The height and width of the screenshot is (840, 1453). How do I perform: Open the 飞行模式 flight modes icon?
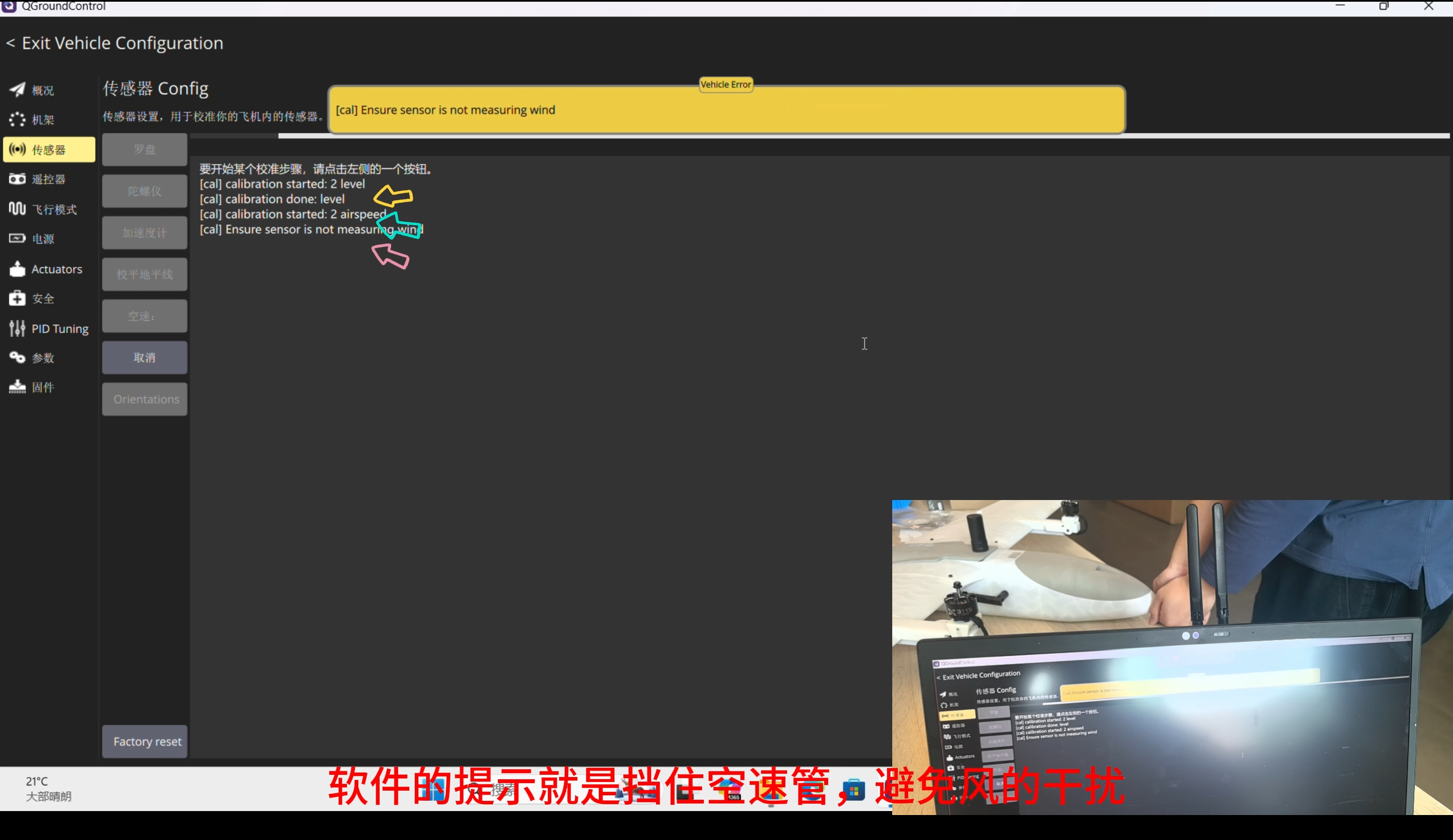pos(17,209)
